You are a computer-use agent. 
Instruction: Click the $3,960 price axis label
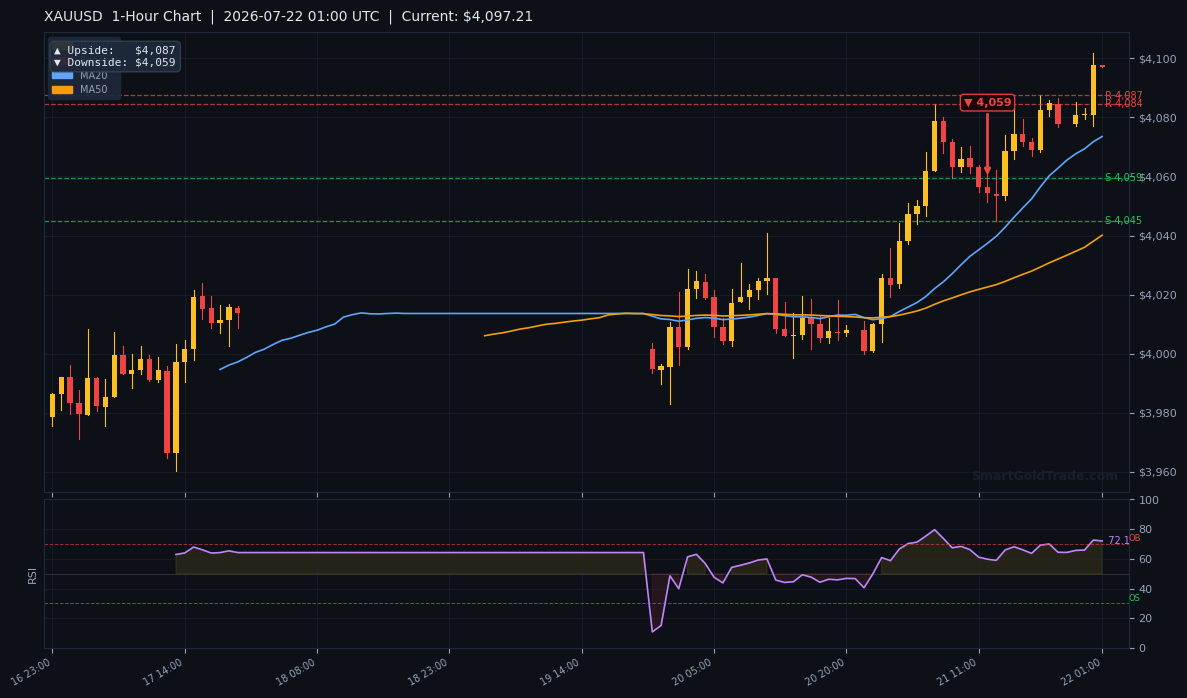coord(1157,472)
